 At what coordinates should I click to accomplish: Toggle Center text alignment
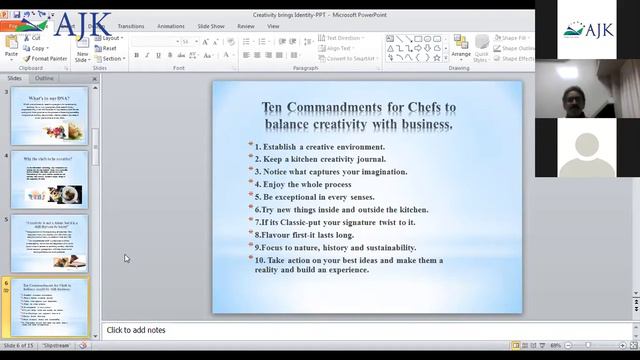tap(257, 55)
